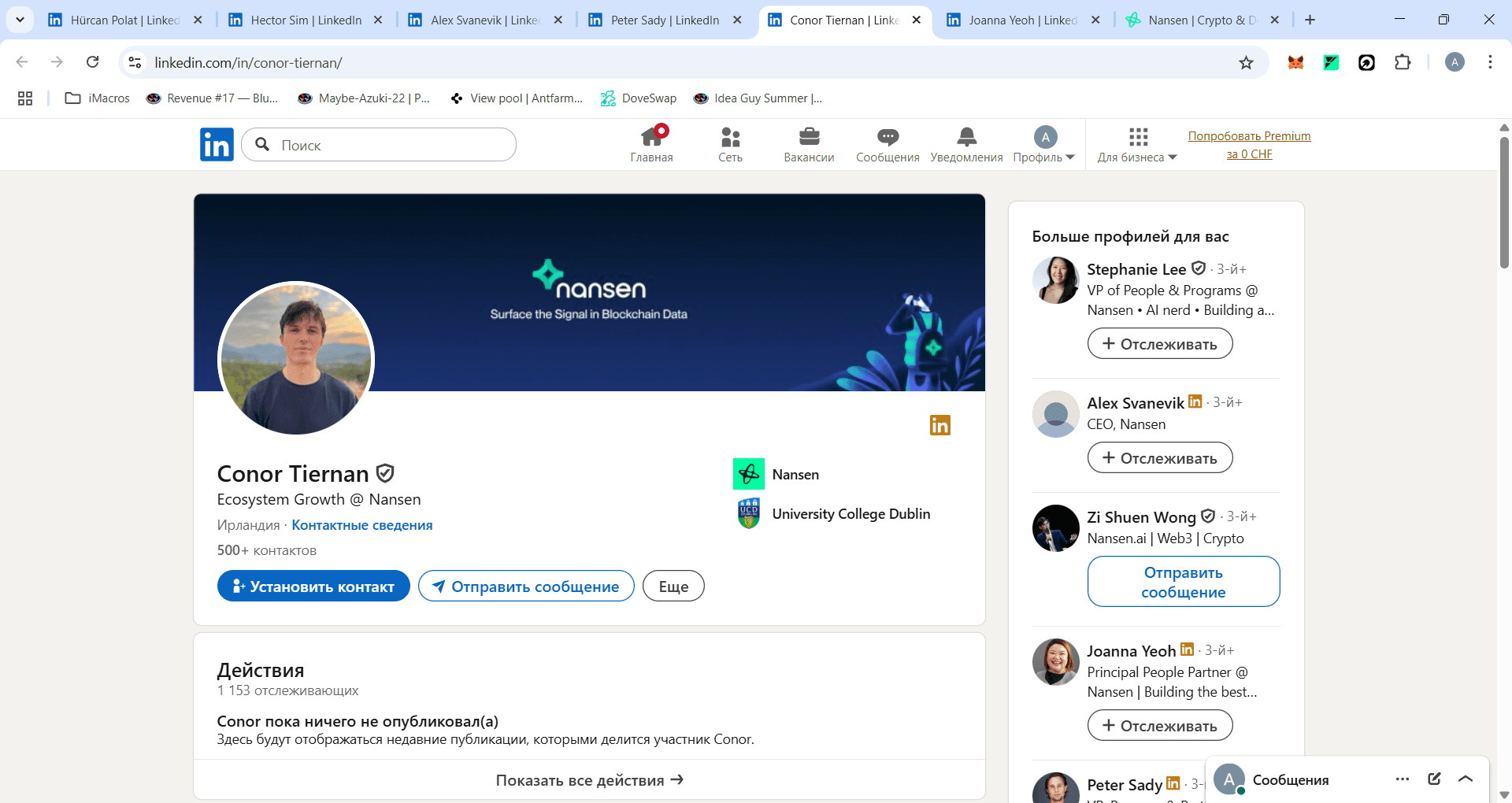Follow Joanna Yeoh with Отслеживать button
Screen dimensions: 1512x803
tap(1160, 726)
